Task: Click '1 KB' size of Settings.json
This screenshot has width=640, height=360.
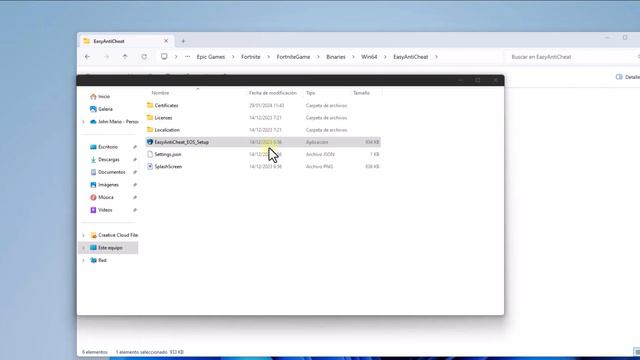Action: coord(375,154)
